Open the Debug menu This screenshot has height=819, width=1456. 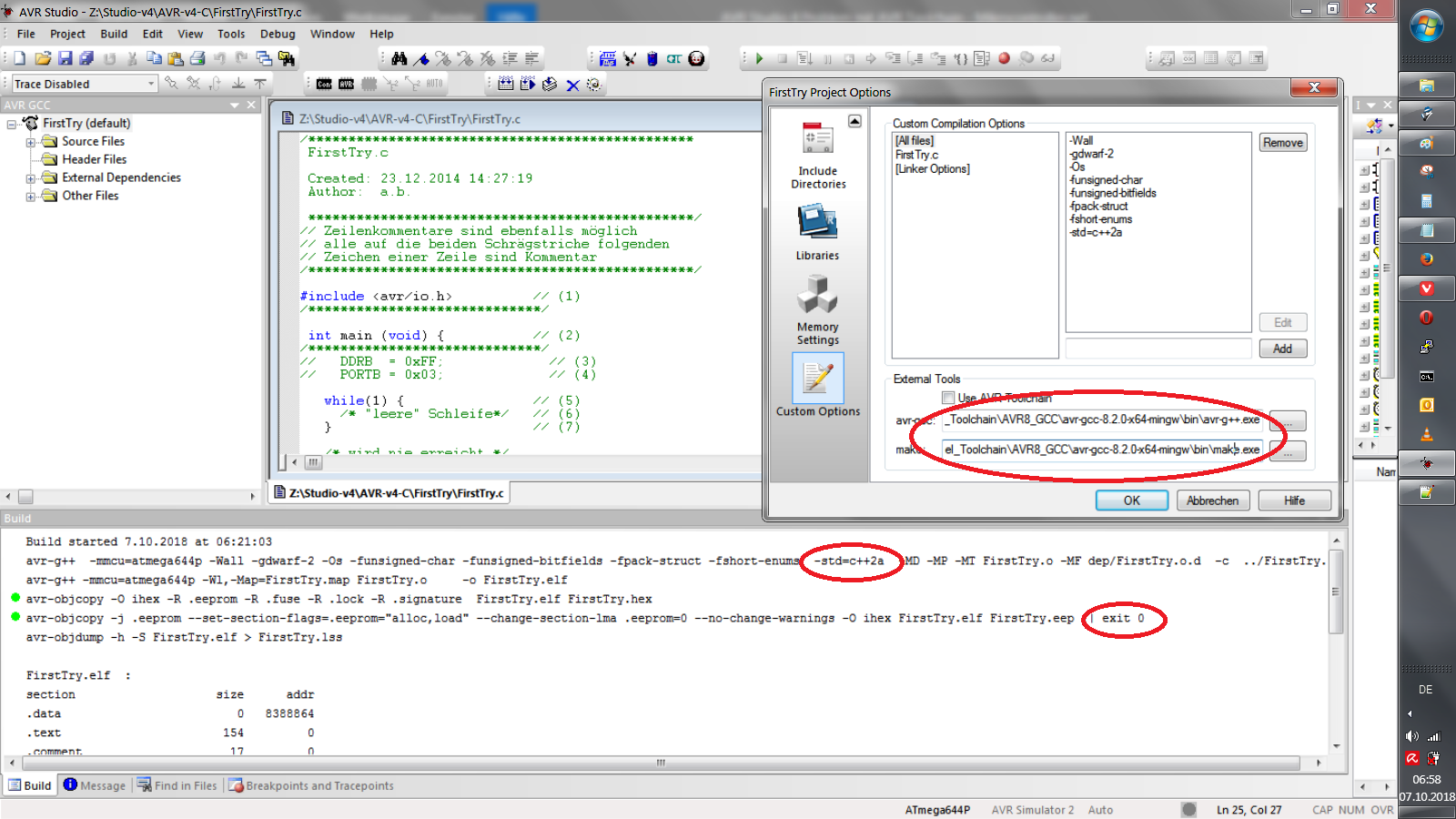278,34
